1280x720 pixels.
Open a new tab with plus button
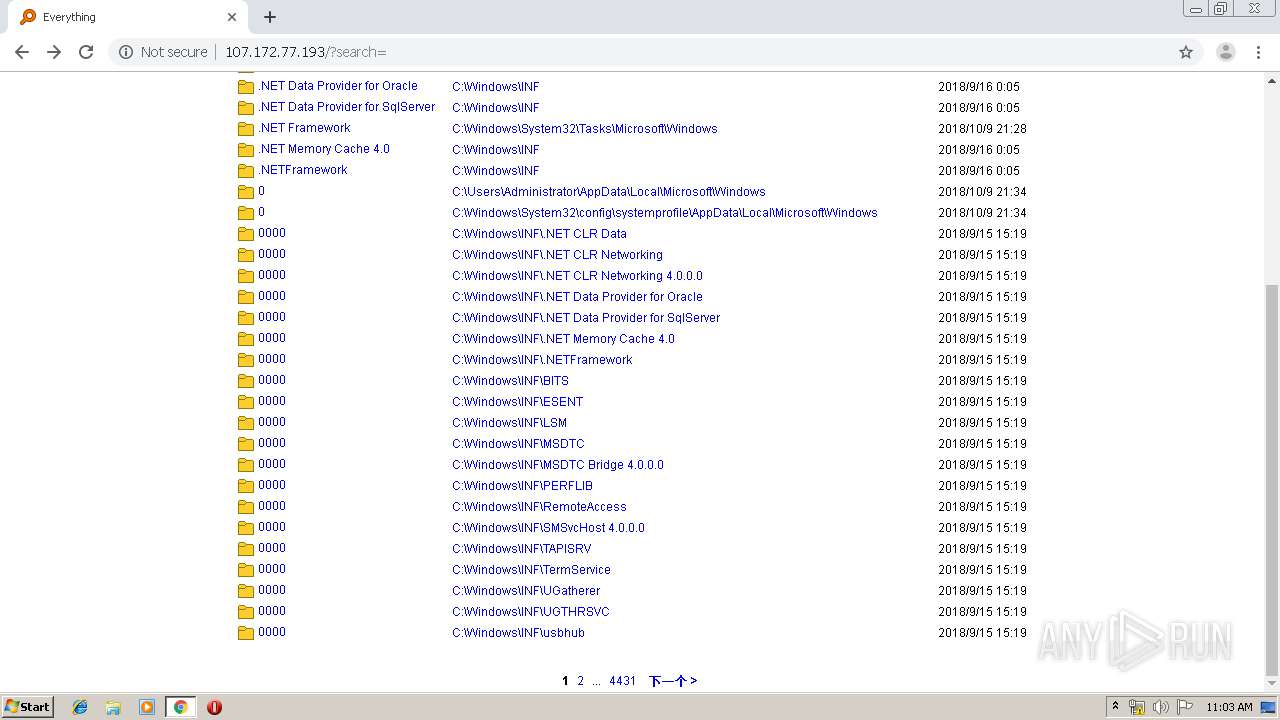[x=270, y=17]
